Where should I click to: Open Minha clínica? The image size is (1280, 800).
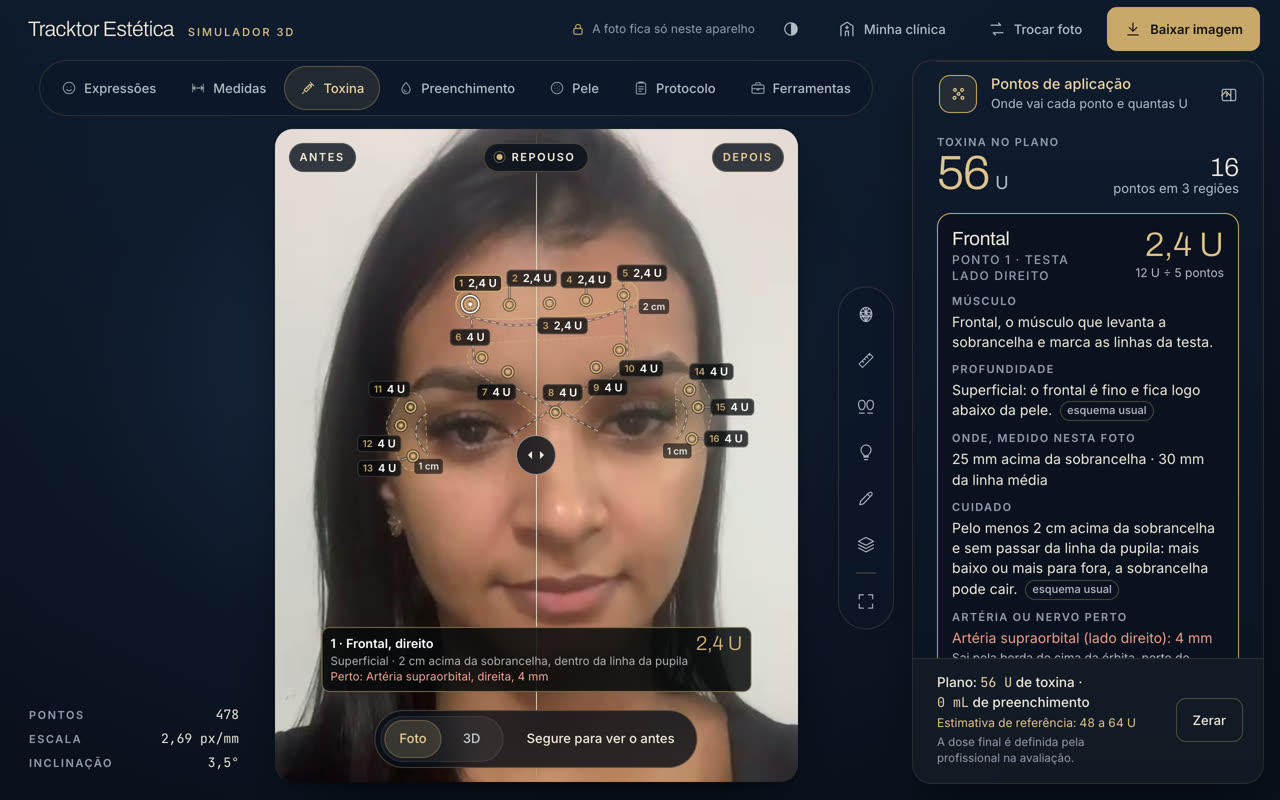tap(892, 29)
